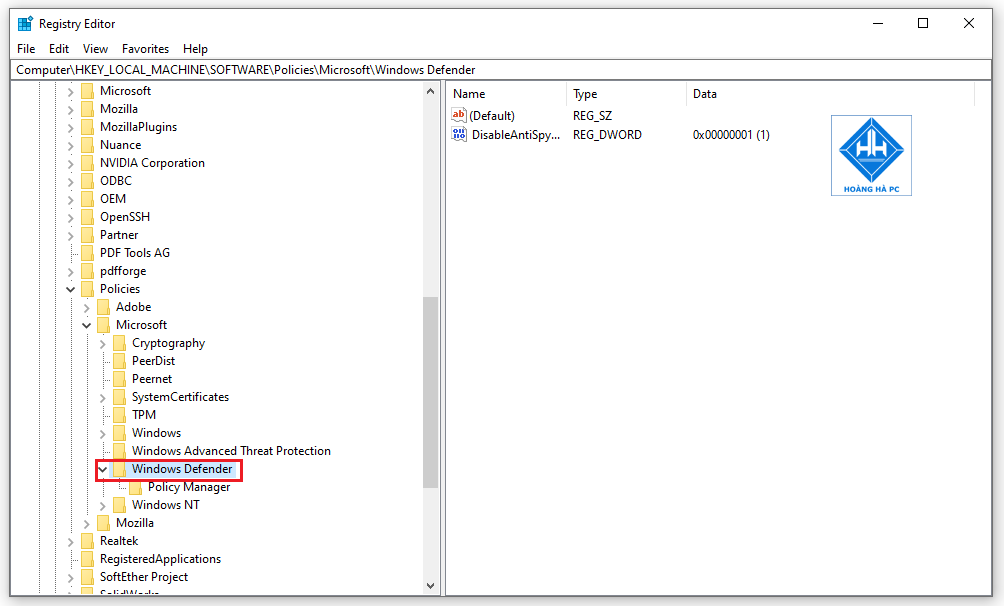Image resolution: width=1004 pixels, height=606 pixels.
Task: Click the REG_DWORD type cell
Action: tap(607, 135)
